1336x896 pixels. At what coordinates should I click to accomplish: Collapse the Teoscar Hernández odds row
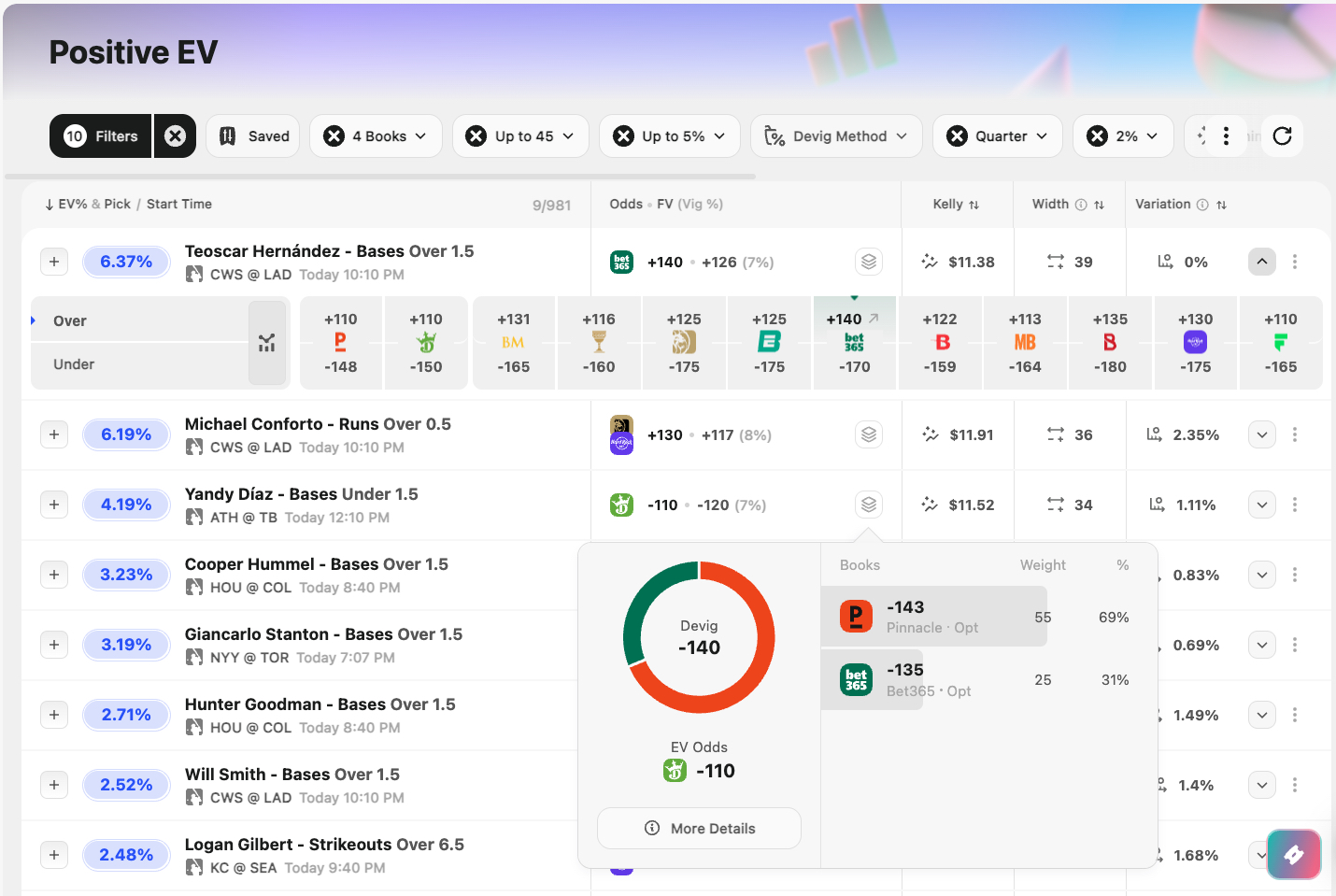click(x=1262, y=262)
